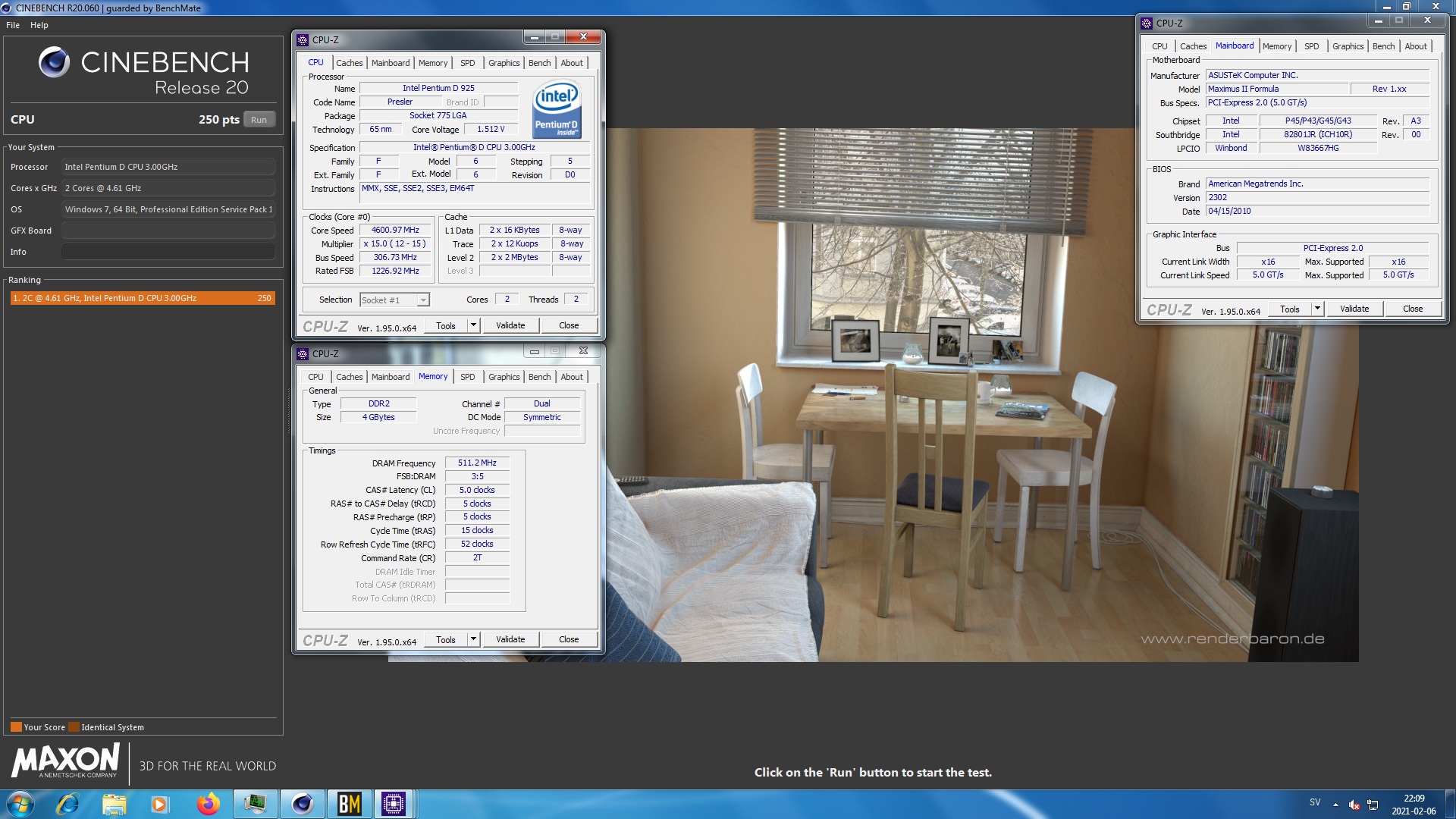
Task: Switch to Caches tab in CPU window
Action: 350,63
